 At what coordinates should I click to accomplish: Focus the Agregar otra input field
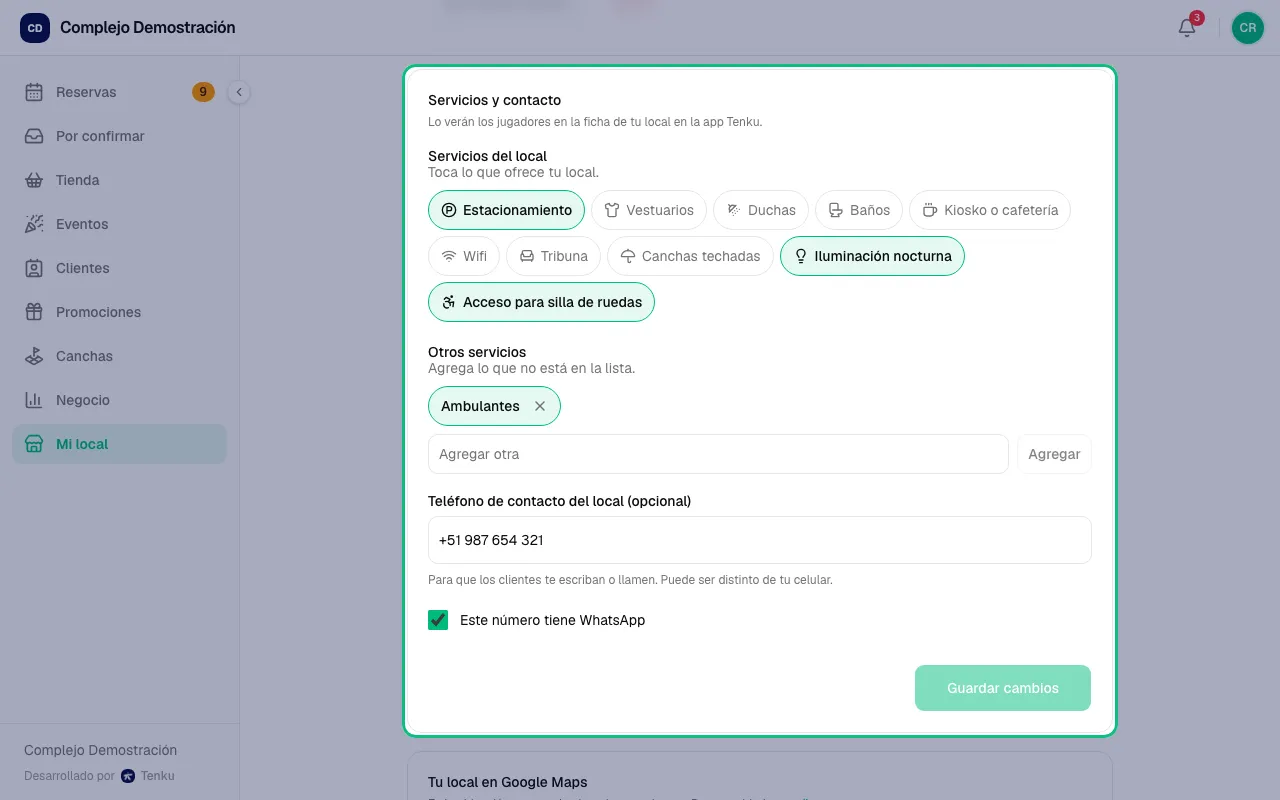[718, 454]
